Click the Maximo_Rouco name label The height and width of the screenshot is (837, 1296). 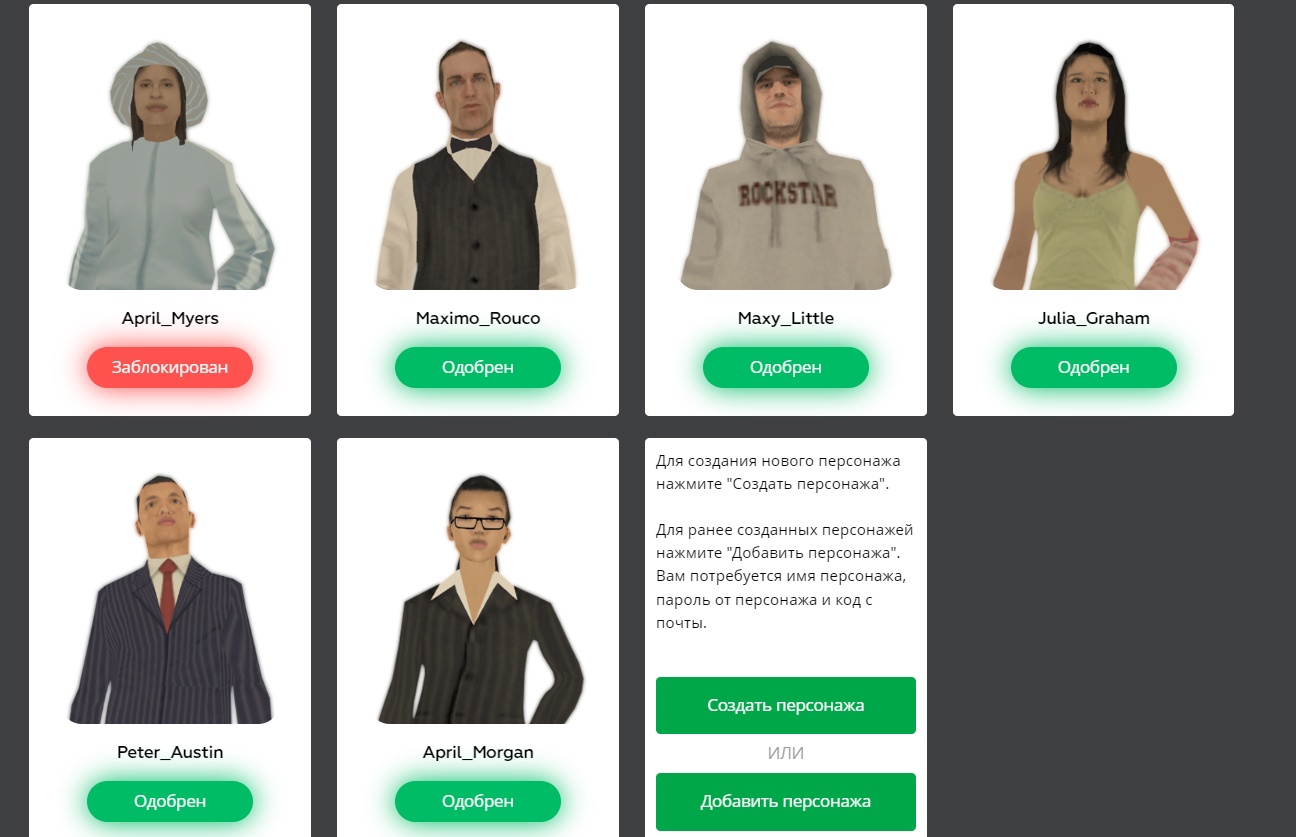pos(478,319)
